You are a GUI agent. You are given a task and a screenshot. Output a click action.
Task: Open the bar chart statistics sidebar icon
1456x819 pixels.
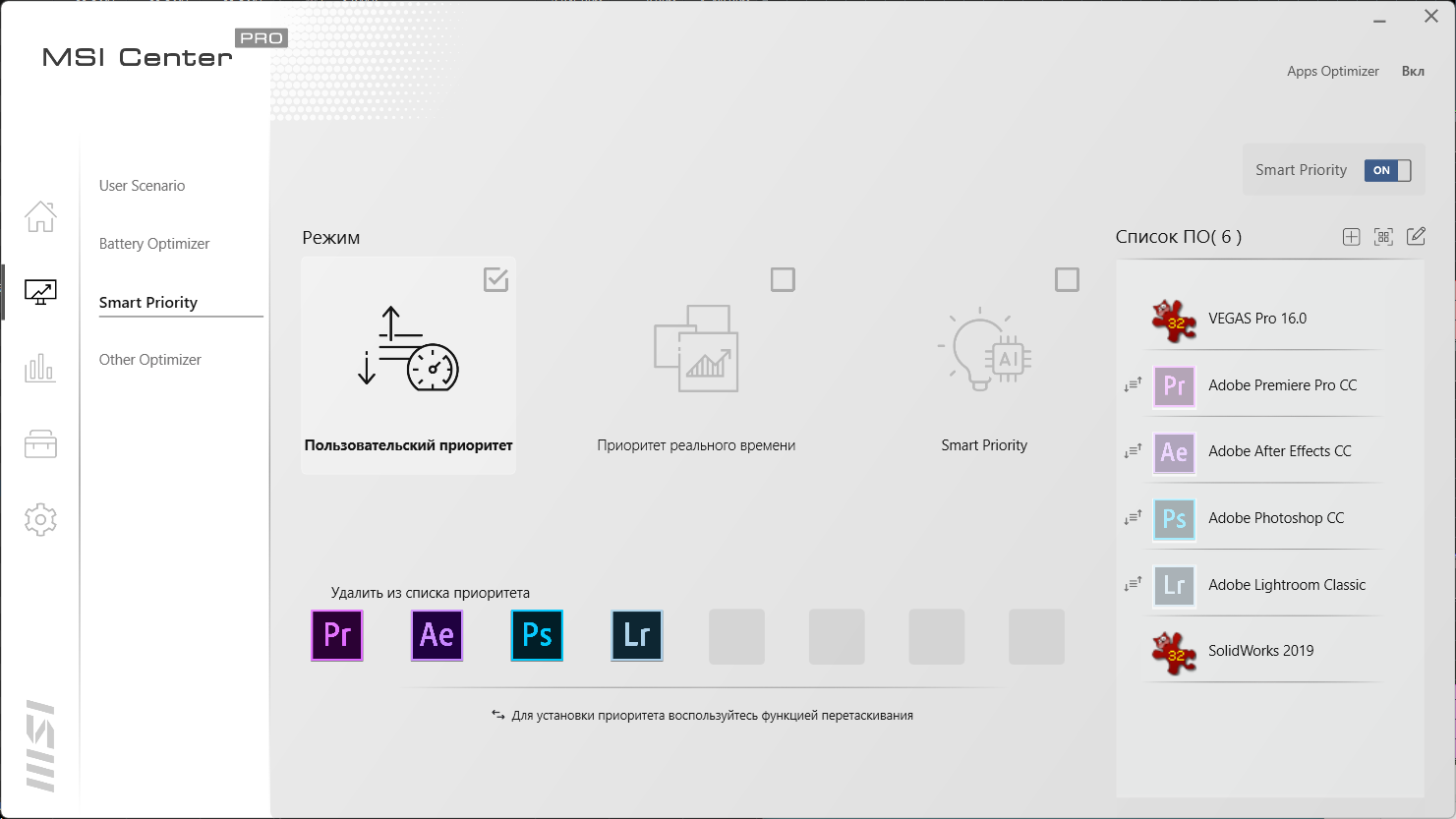[x=40, y=368]
